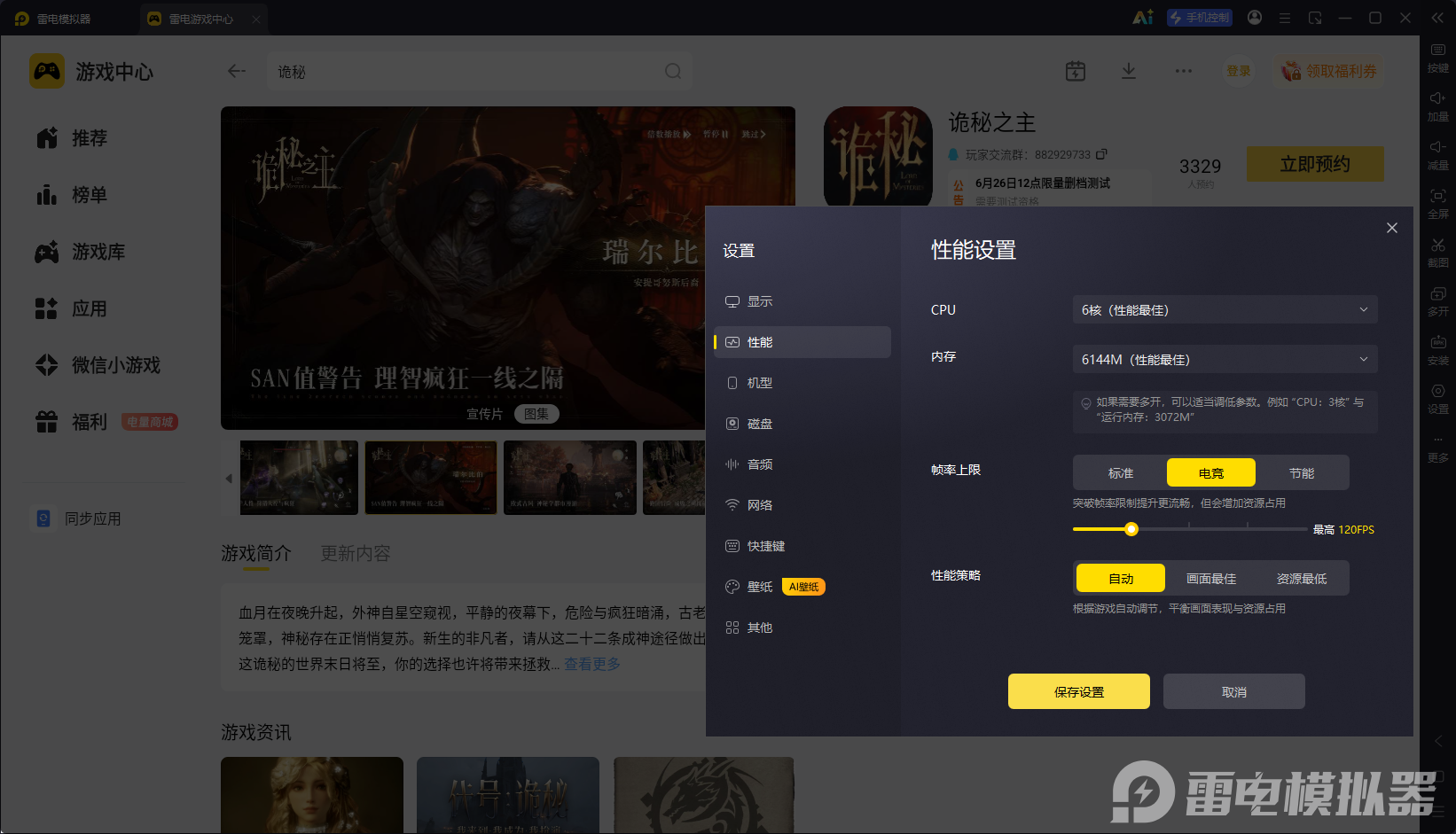Open 机型 settings section

pos(802,383)
